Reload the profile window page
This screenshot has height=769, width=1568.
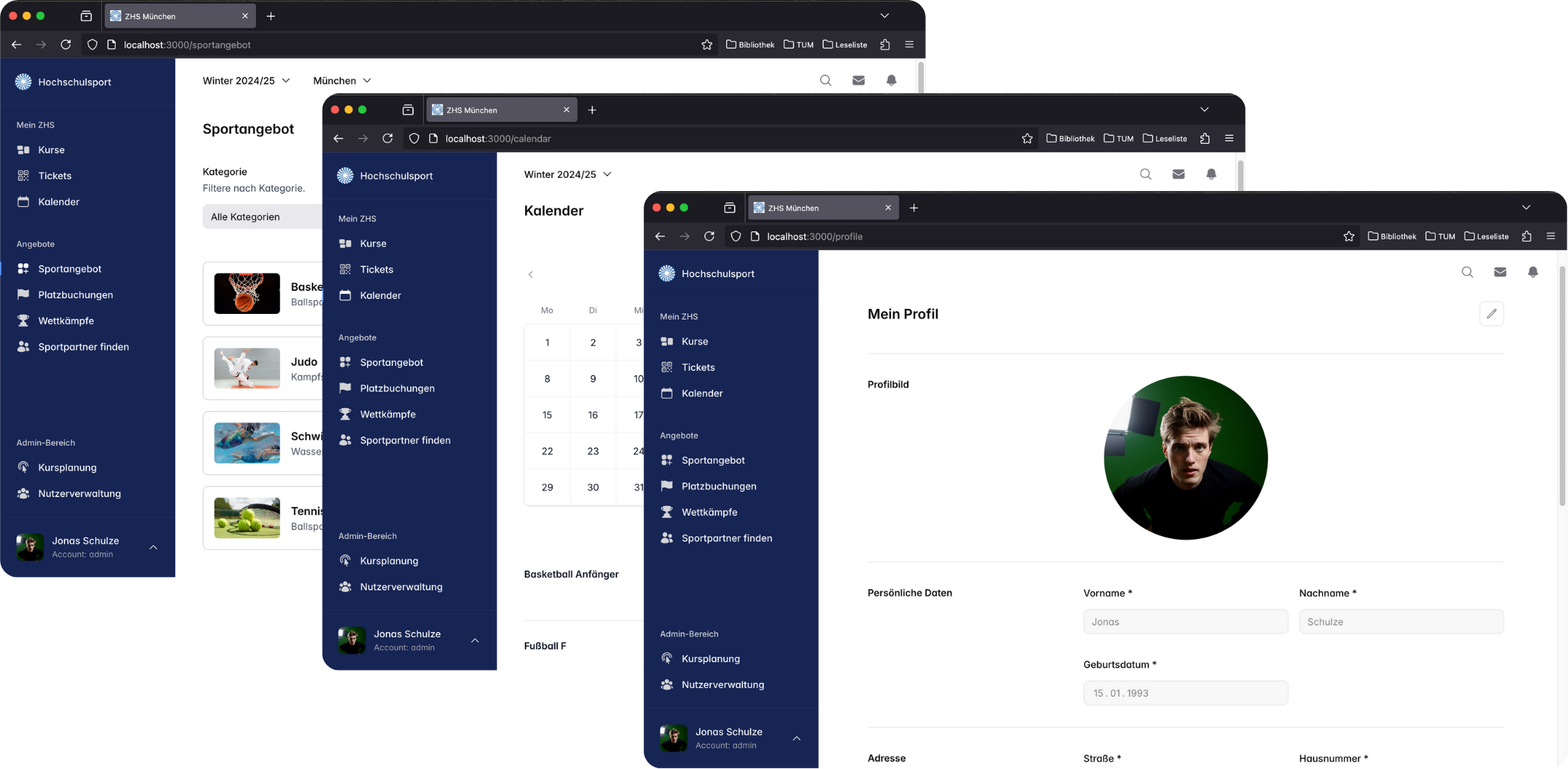coord(709,237)
